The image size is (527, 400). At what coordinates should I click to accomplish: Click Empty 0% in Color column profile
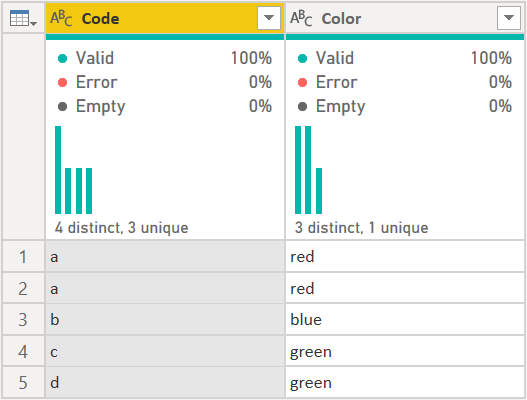click(x=405, y=106)
